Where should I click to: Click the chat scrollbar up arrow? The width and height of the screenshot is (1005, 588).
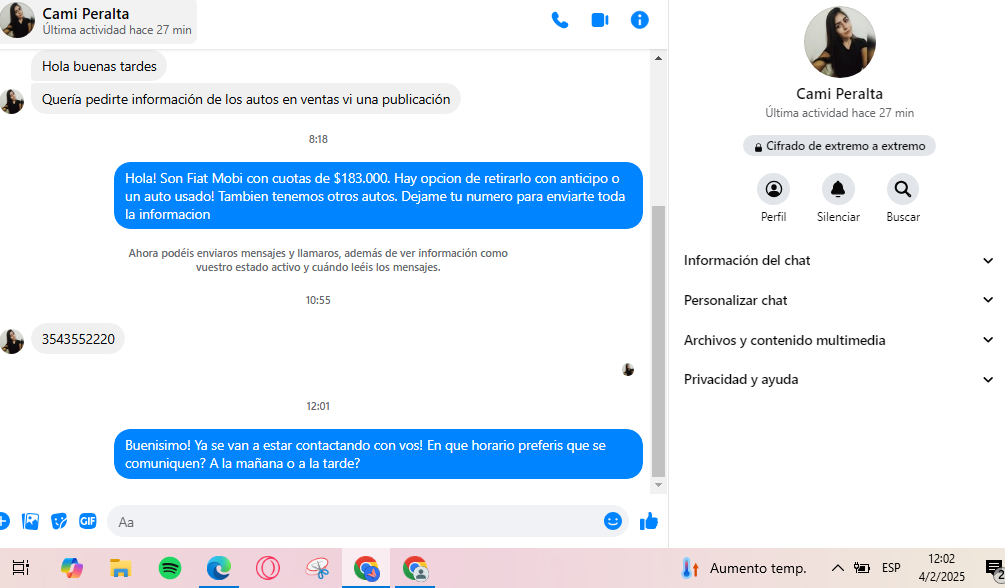coord(658,58)
